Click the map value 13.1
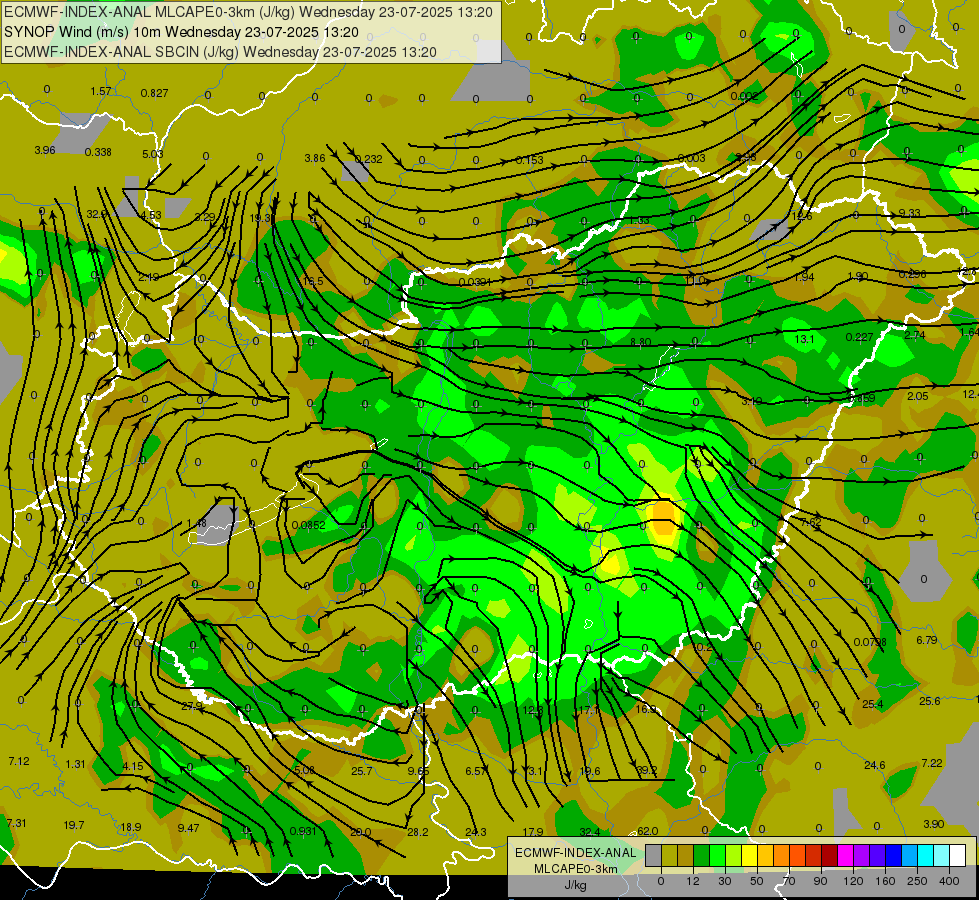This screenshot has width=979, height=900. point(804,339)
